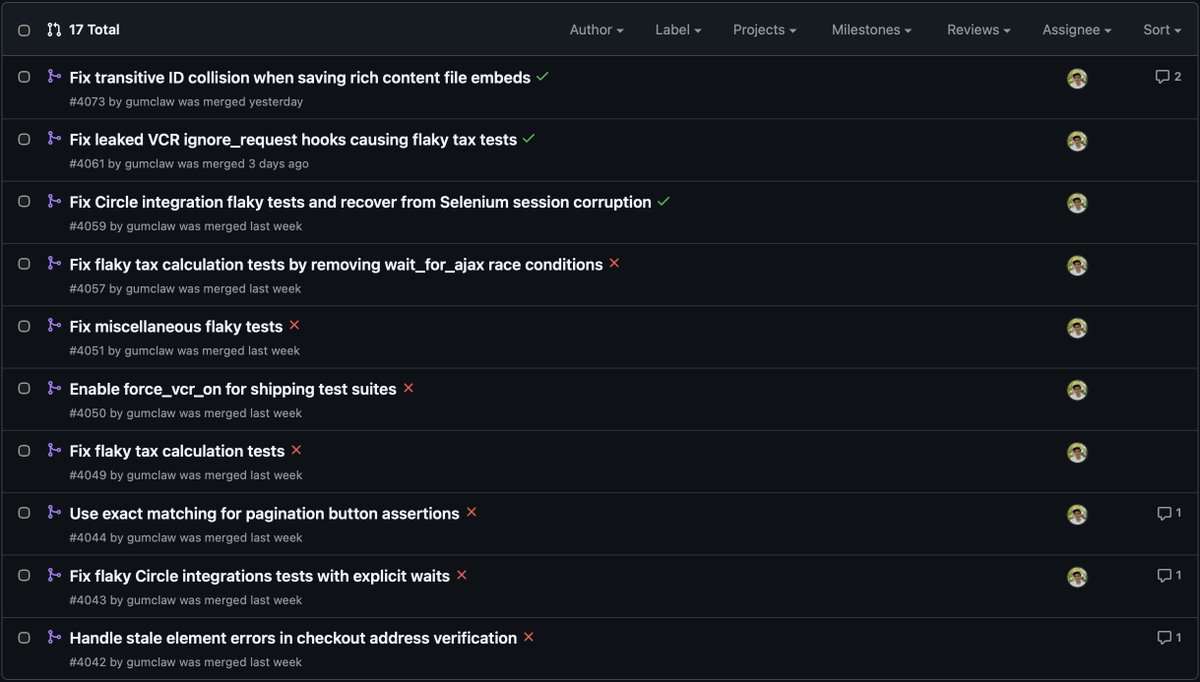Open the comment icon showing 2 on #4073

[1166, 76]
